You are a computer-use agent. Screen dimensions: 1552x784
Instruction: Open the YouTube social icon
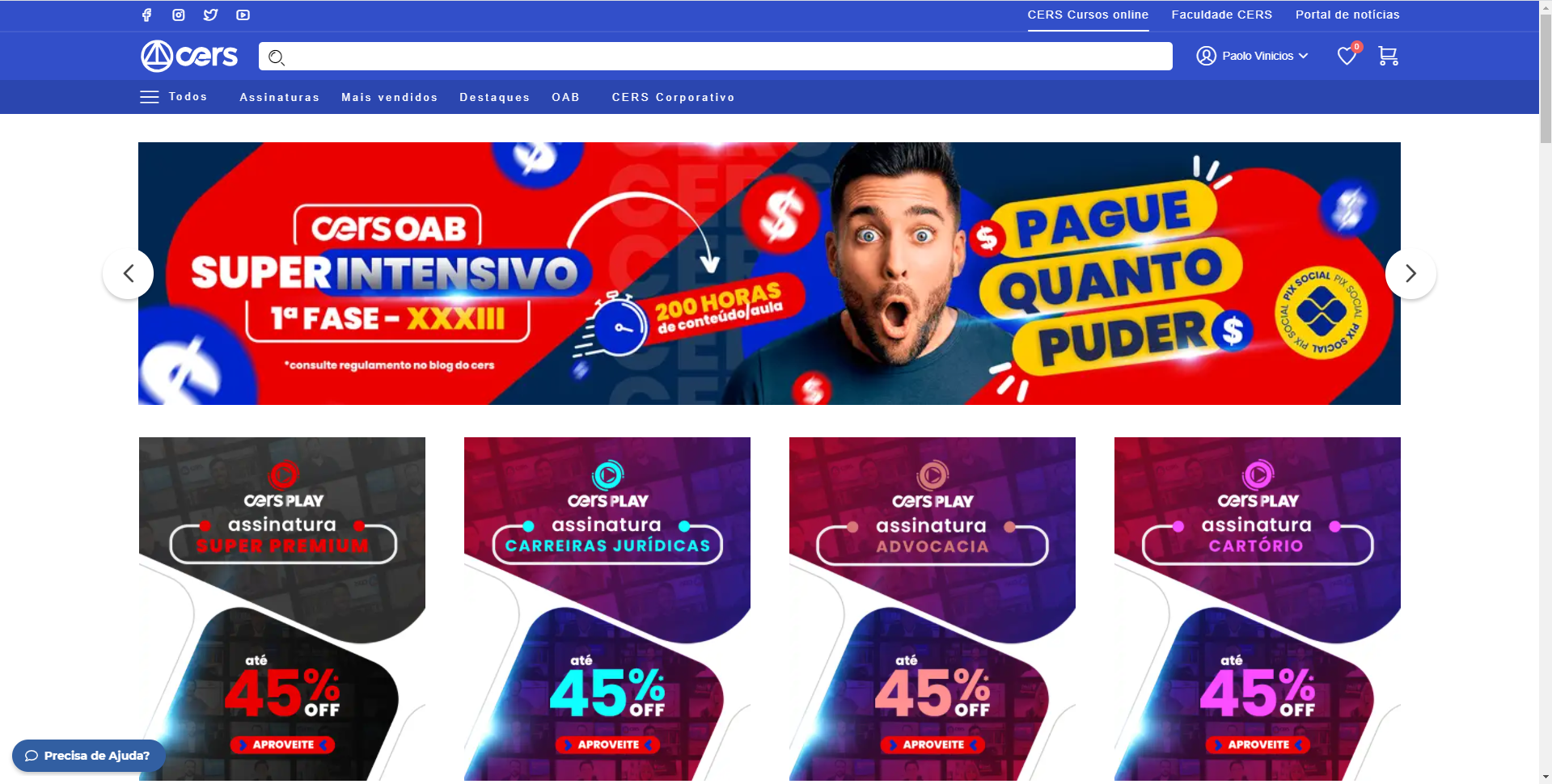[243, 15]
